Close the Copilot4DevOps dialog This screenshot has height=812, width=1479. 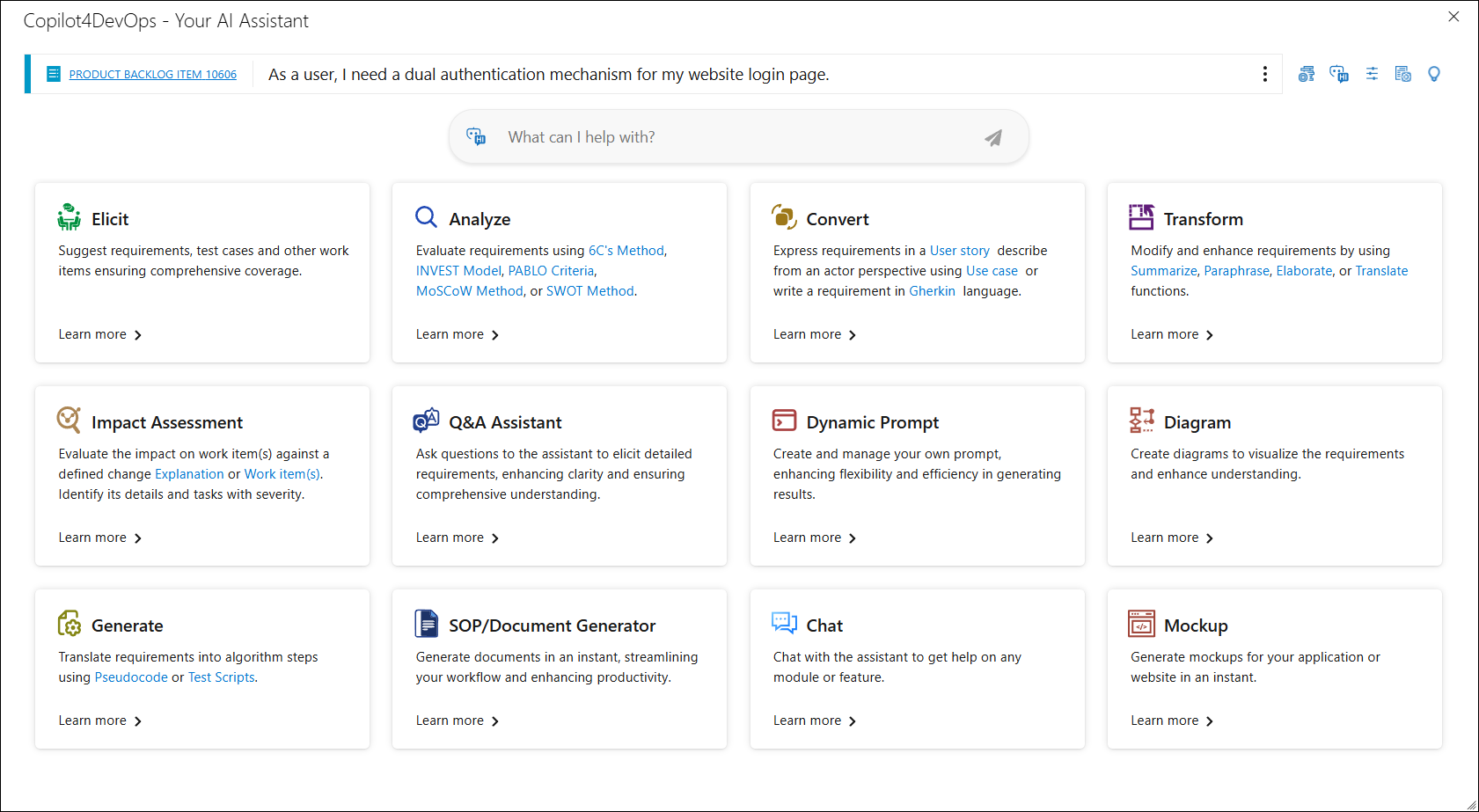tap(1453, 17)
